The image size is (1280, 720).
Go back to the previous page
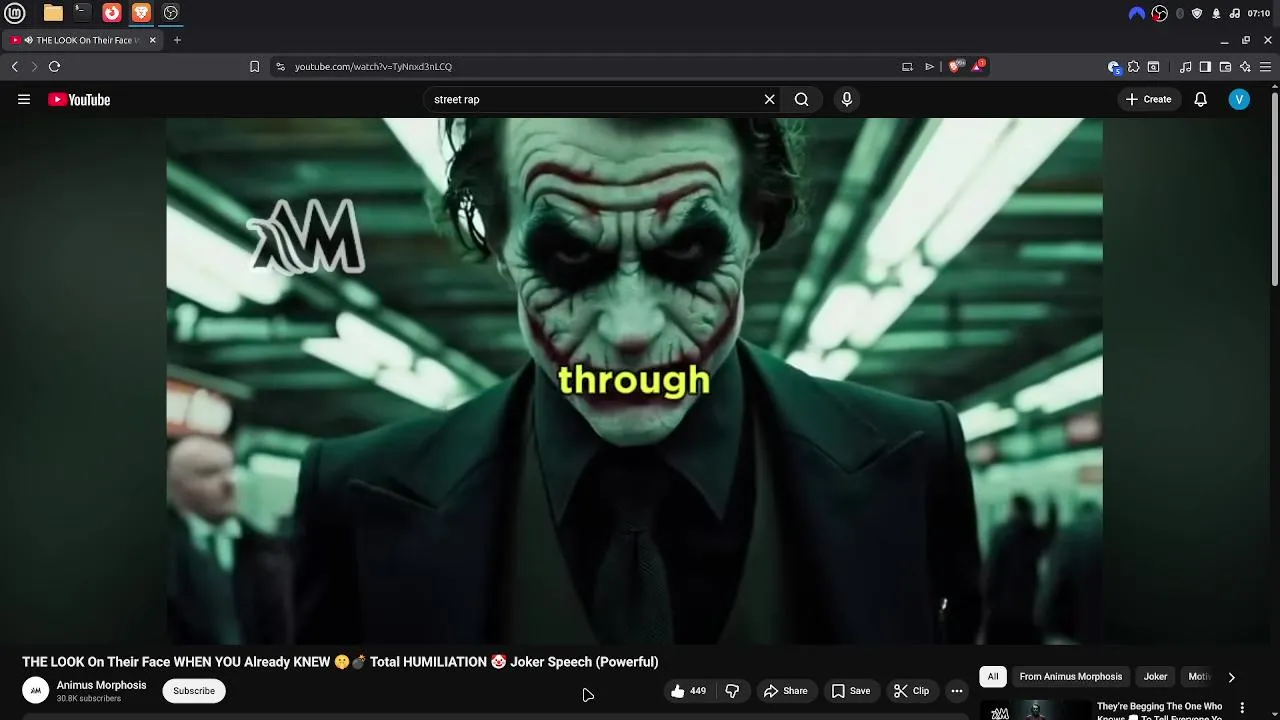pos(15,66)
